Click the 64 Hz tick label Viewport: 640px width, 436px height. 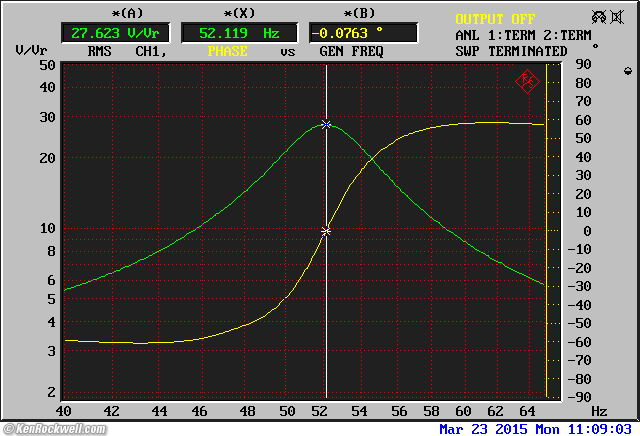[x=527, y=411]
